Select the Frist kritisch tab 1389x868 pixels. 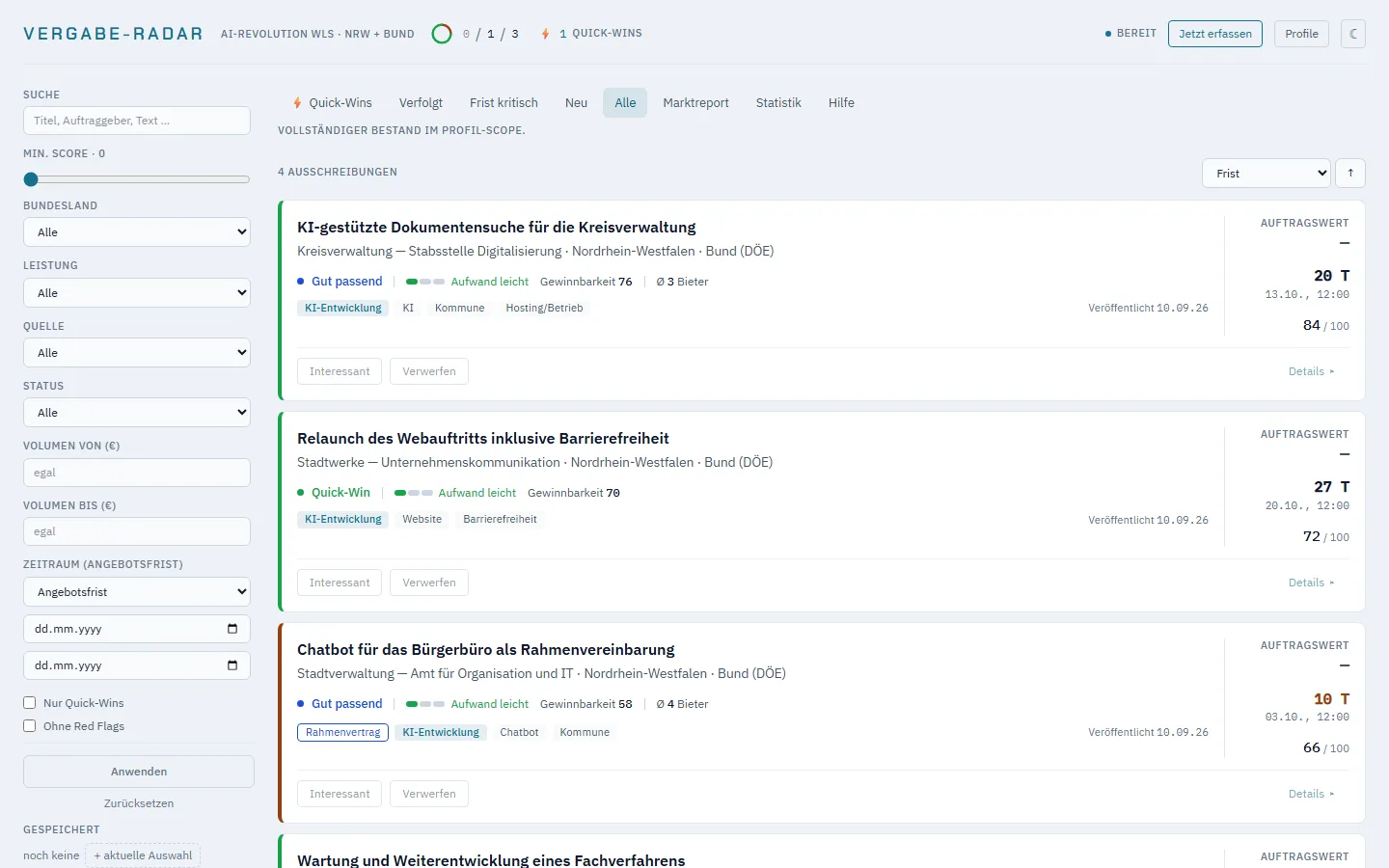(x=504, y=102)
